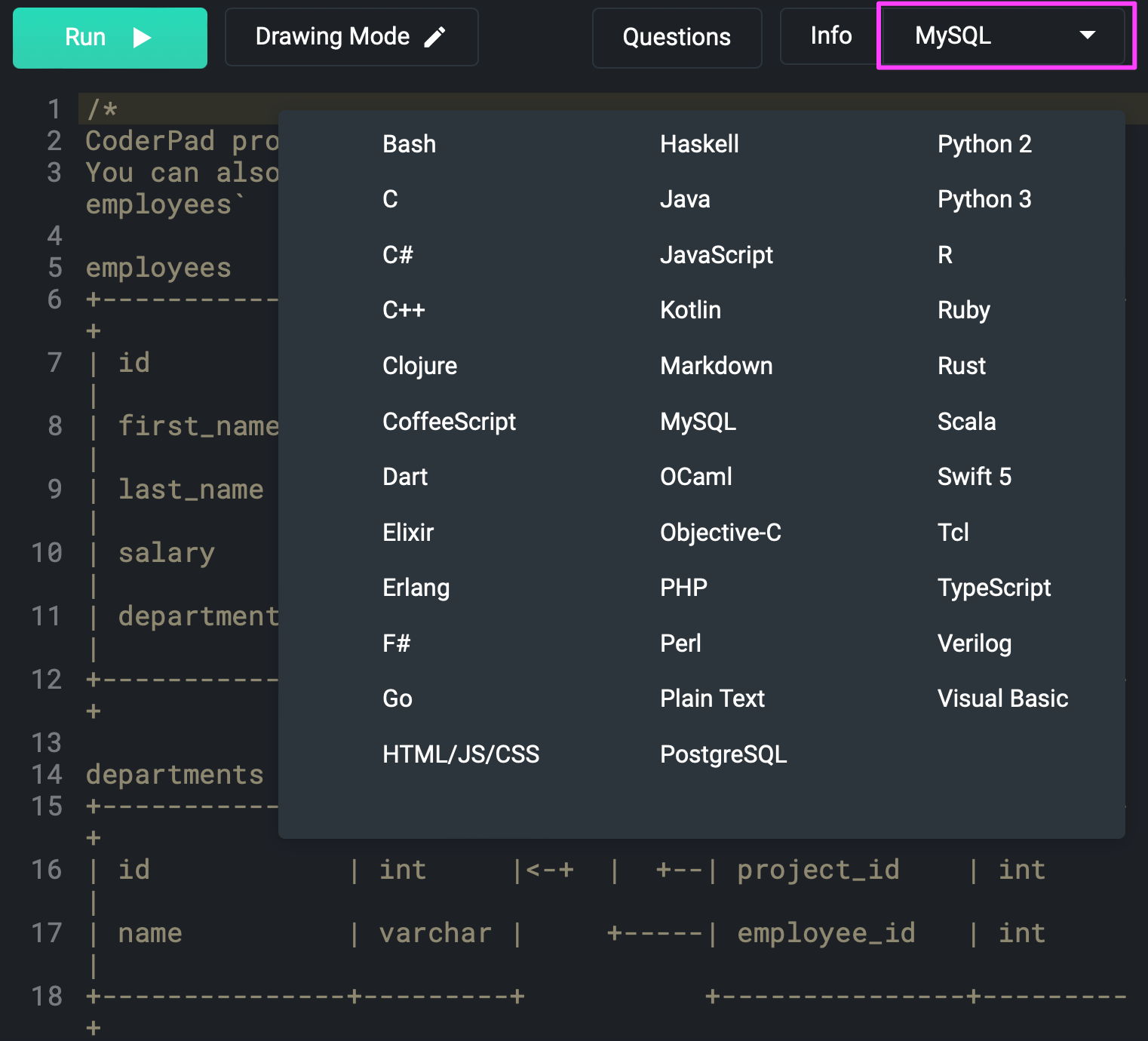
Task: Choose Erlang from the list
Action: (x=416, y=588)
